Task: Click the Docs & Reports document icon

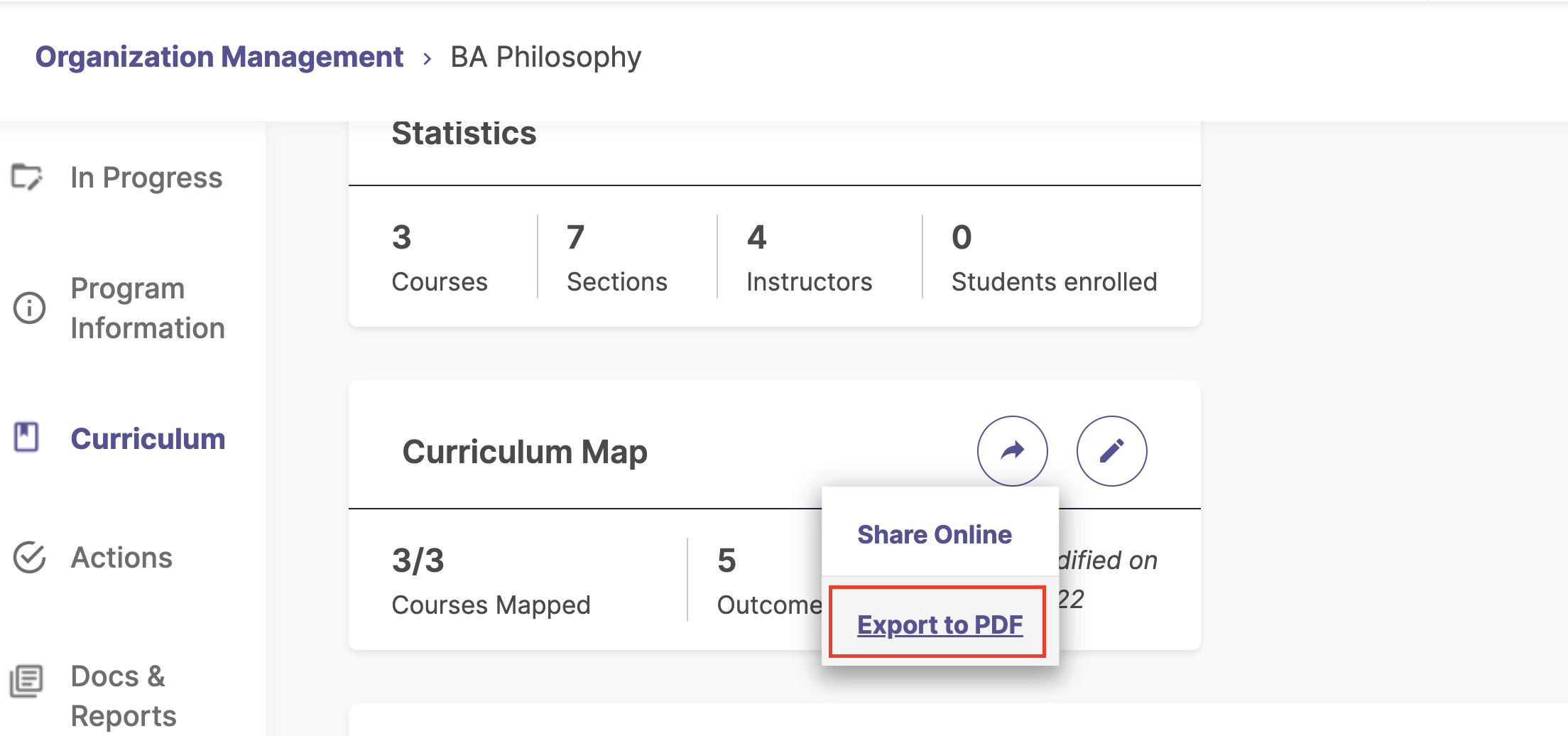Action: click(x=27, y=681)
